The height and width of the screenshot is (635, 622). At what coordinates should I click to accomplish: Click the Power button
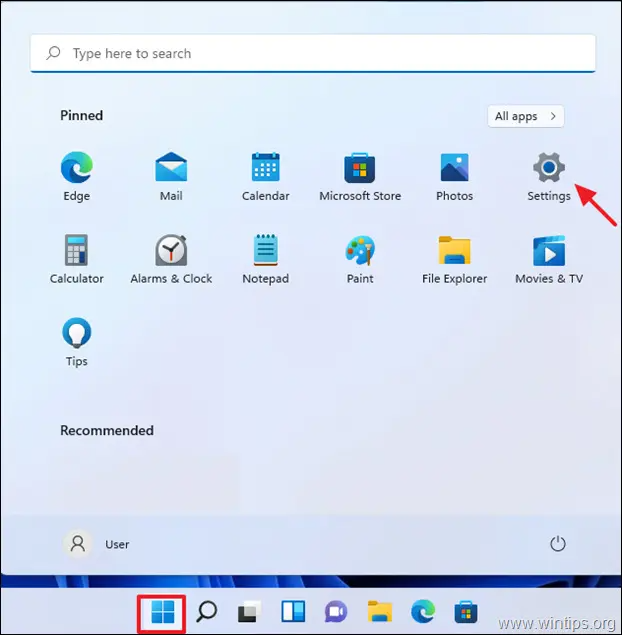tap(558, 544)
